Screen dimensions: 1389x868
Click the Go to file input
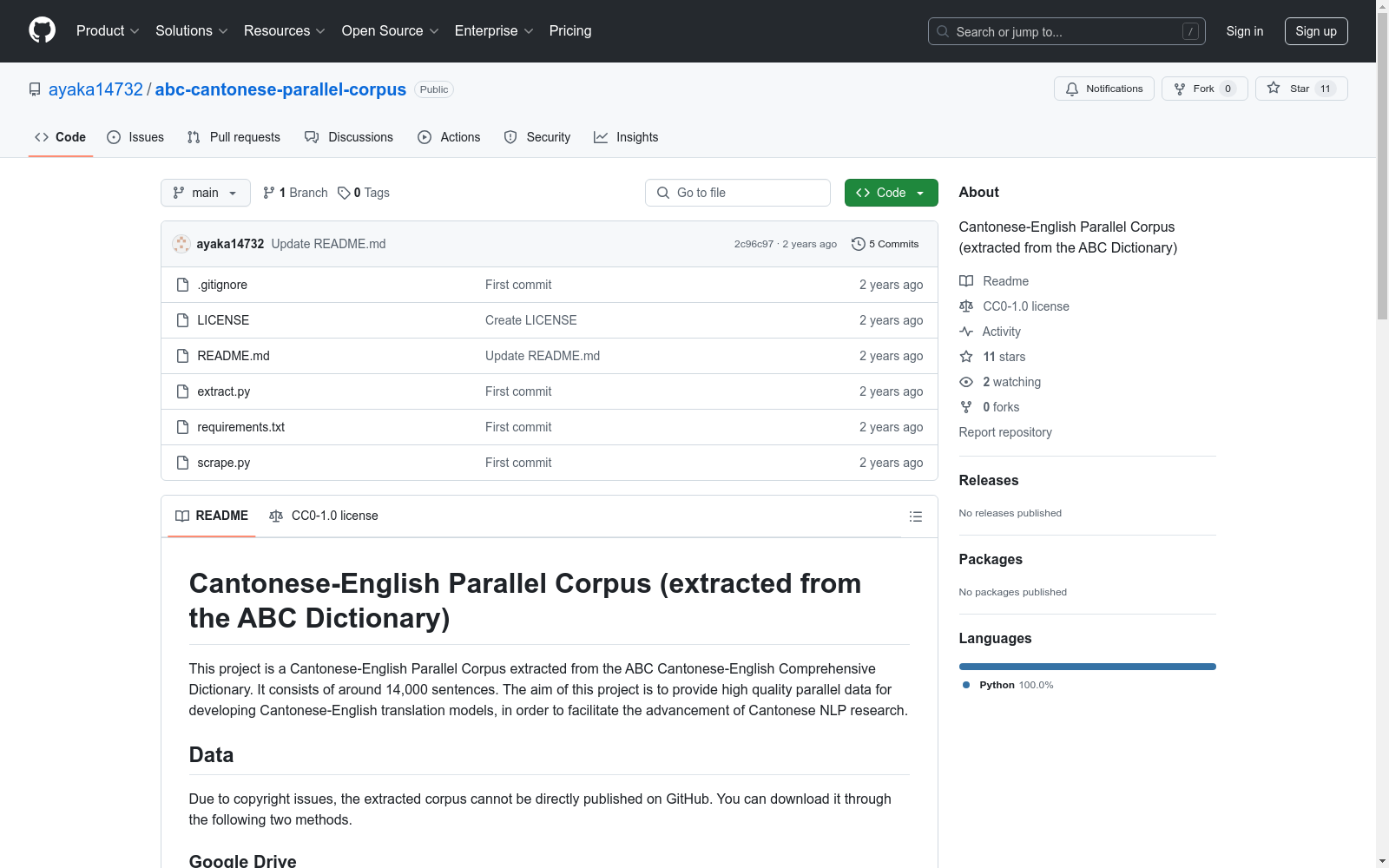(738, 193)
